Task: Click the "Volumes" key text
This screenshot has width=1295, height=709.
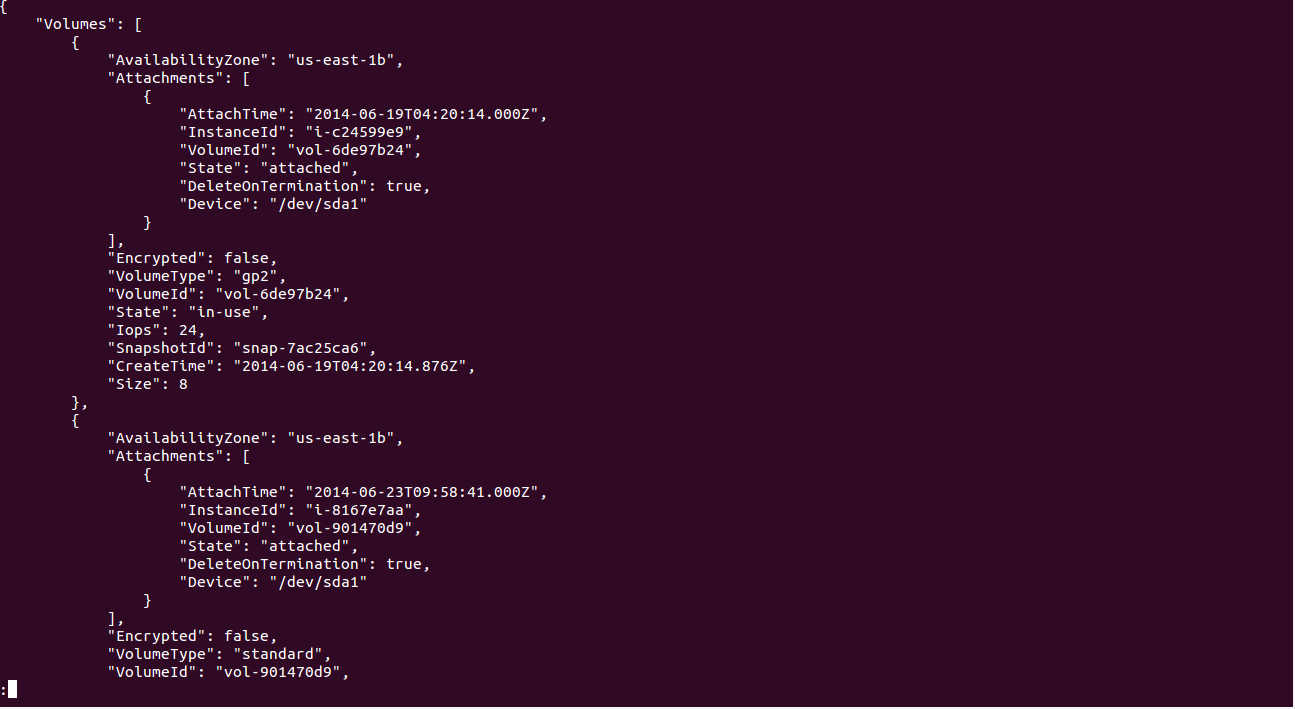Action: pos(76,24)
